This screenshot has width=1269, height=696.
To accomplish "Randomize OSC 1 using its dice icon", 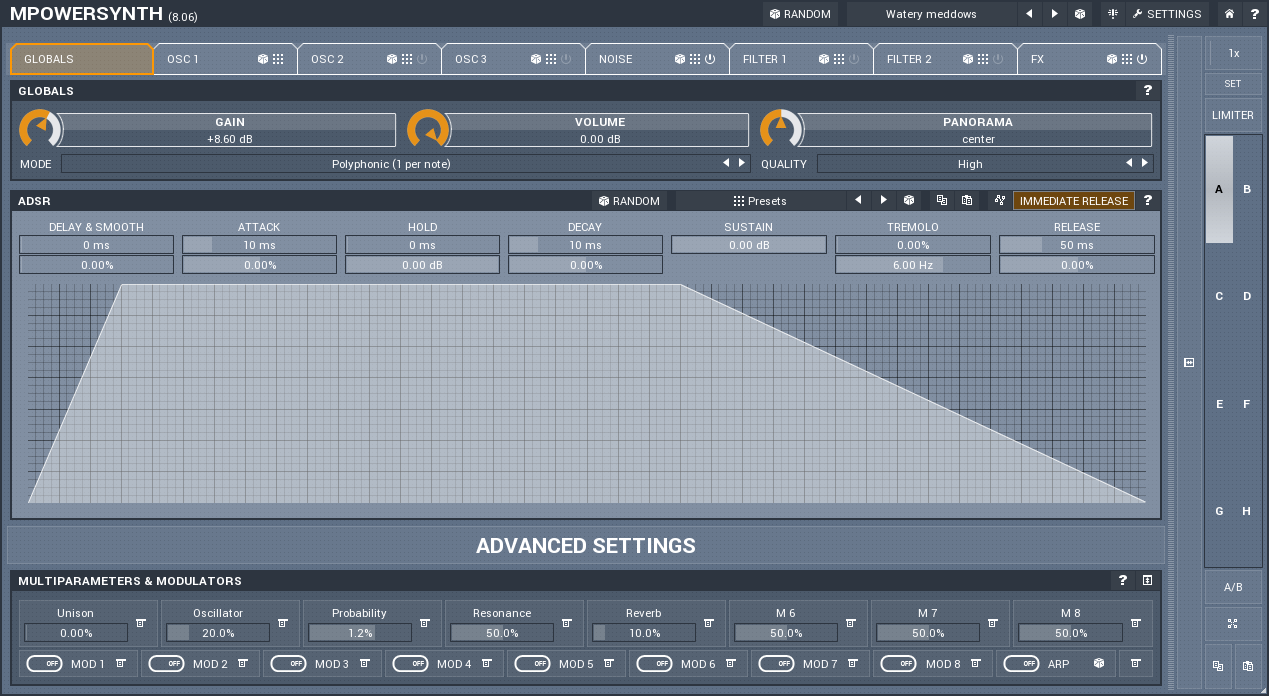I will click(x=263, y=59).
